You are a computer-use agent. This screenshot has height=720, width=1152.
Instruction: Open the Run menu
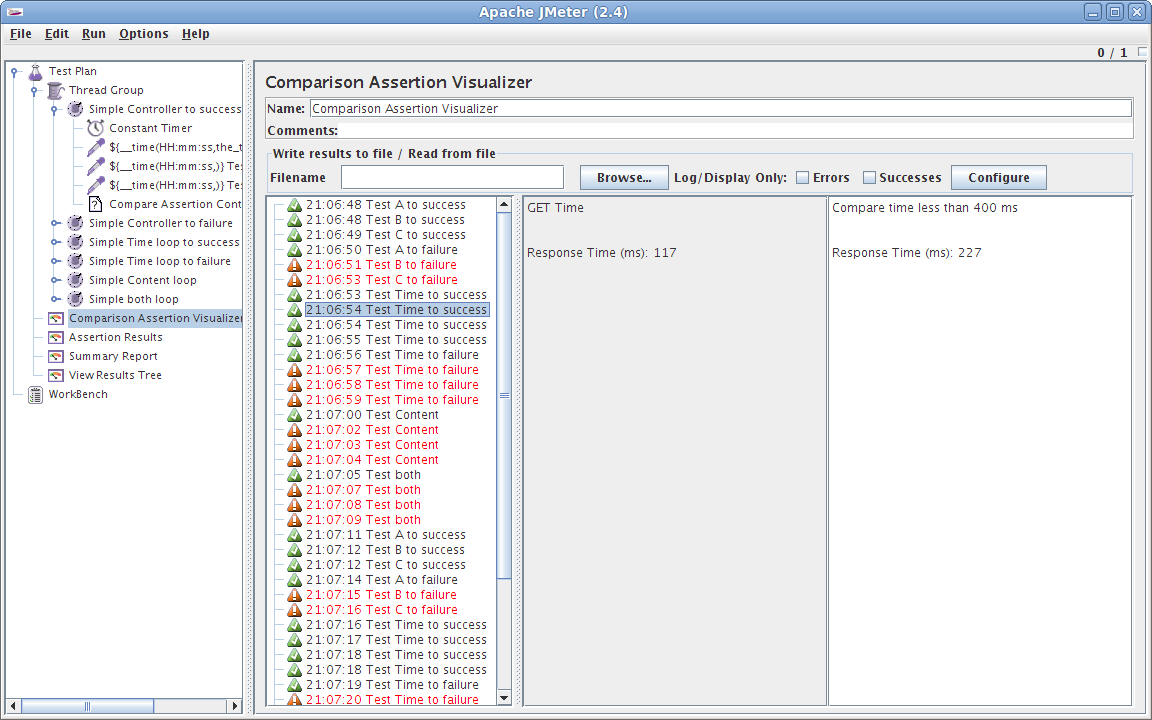point(93,33)
